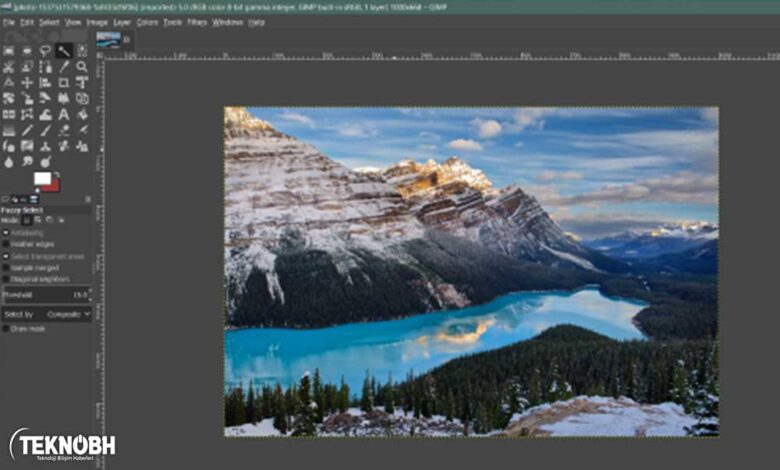The height and width of the screenshot is (470, 780).
Task: Click the white foreground color swatch
Action: coord(41,178)
